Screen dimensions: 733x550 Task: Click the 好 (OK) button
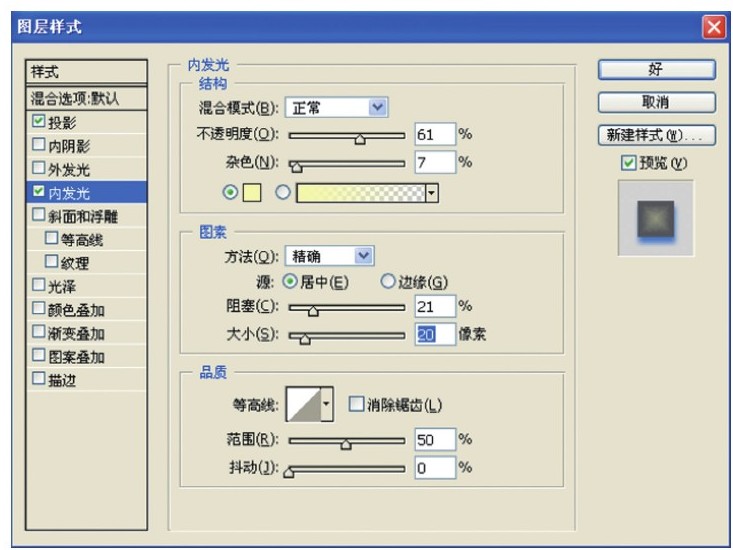656,70
